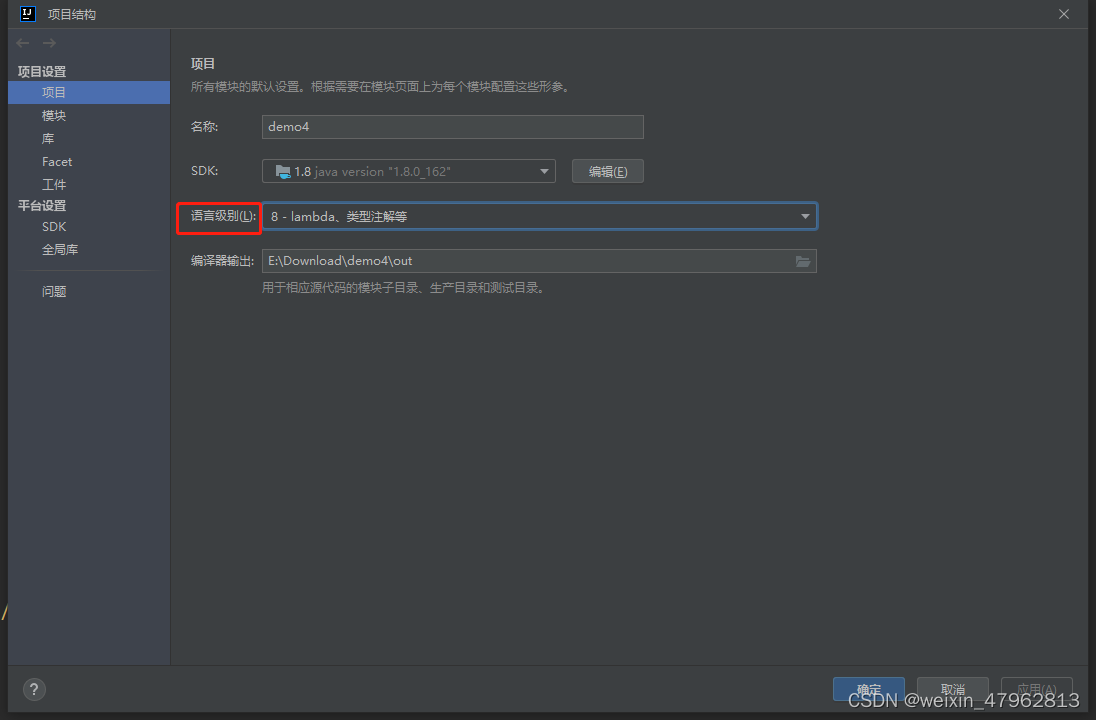The image size is (1096, 720).
Task: Confirm settings with the 确定 button
Action: tap(868, 689)
